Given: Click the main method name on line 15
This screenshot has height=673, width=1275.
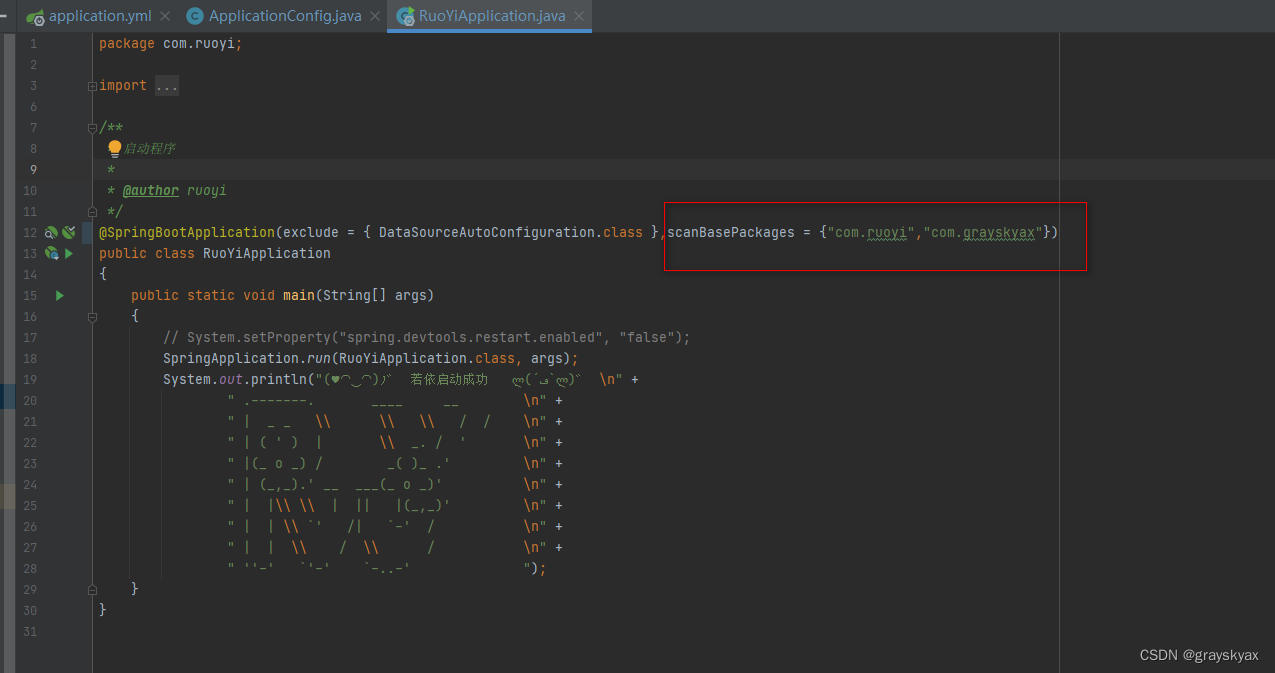Looking at the screenshot, I should click(299, 295).
